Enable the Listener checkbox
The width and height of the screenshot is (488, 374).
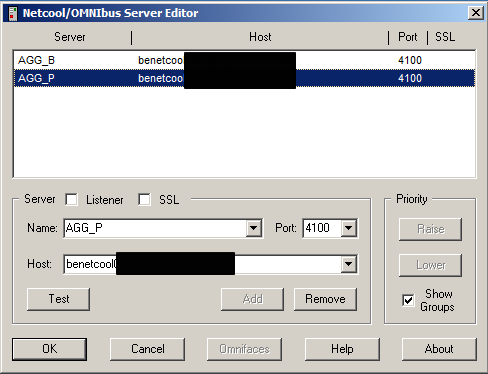coord(72,200)
